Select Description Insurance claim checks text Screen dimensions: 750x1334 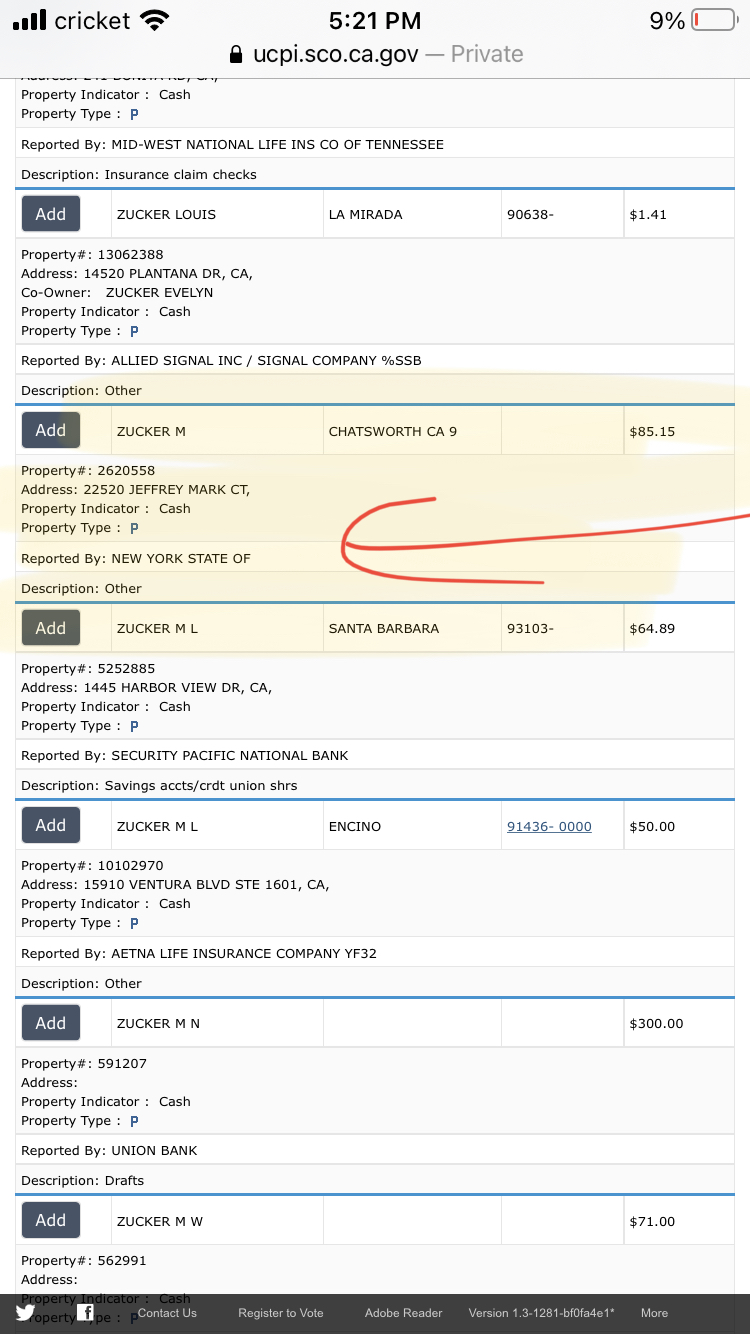(x=139, y=175)
